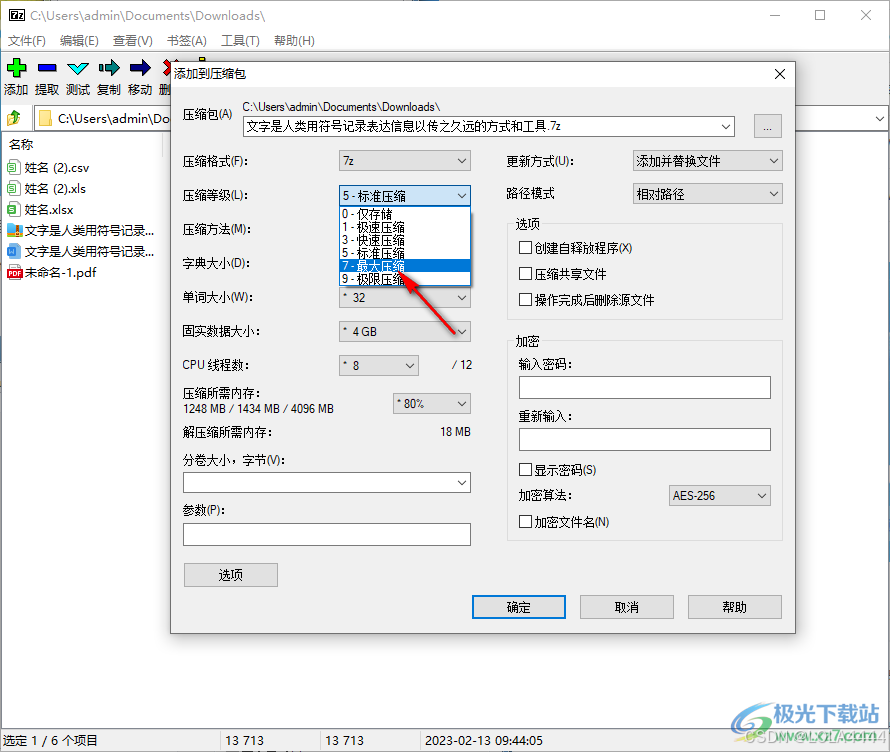Open the 工具(T) menu
The height and width of the screenshot is (752, 890).
[241, 41]
